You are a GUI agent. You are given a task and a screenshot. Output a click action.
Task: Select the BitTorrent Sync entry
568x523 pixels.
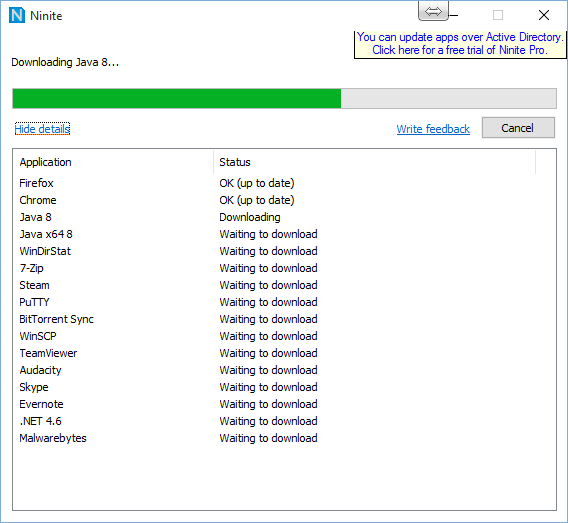click(x=57, y=319)
